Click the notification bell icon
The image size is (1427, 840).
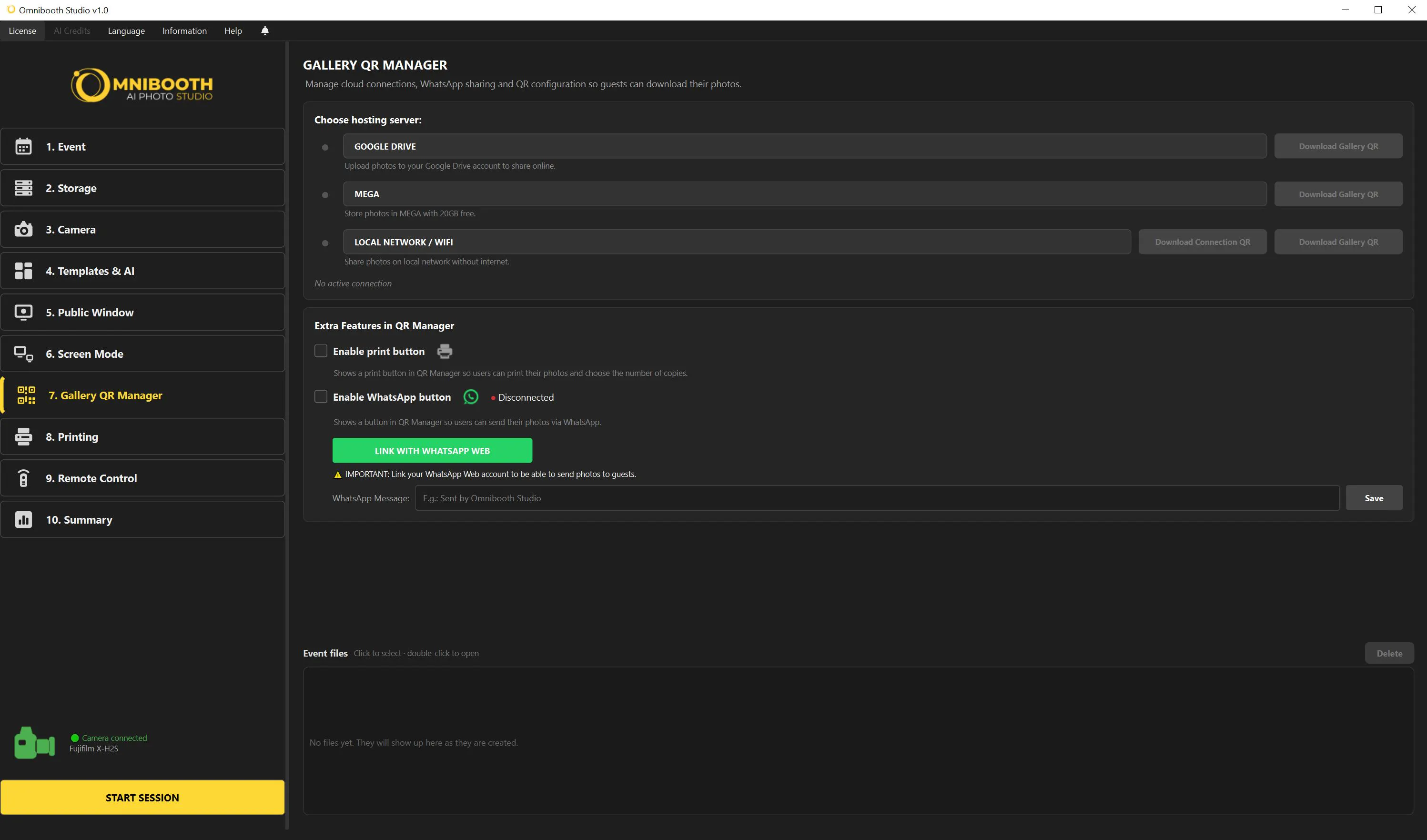264,30
